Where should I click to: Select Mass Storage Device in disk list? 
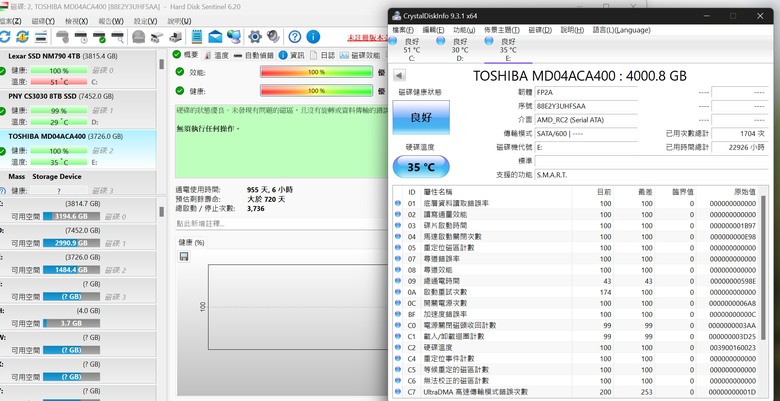[78, 183]
